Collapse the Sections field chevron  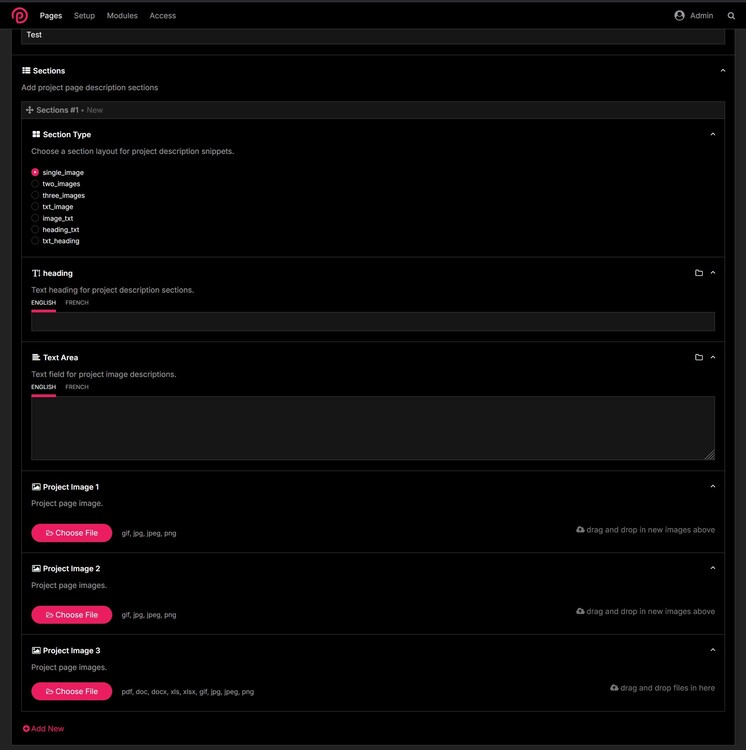pos(723,71)
